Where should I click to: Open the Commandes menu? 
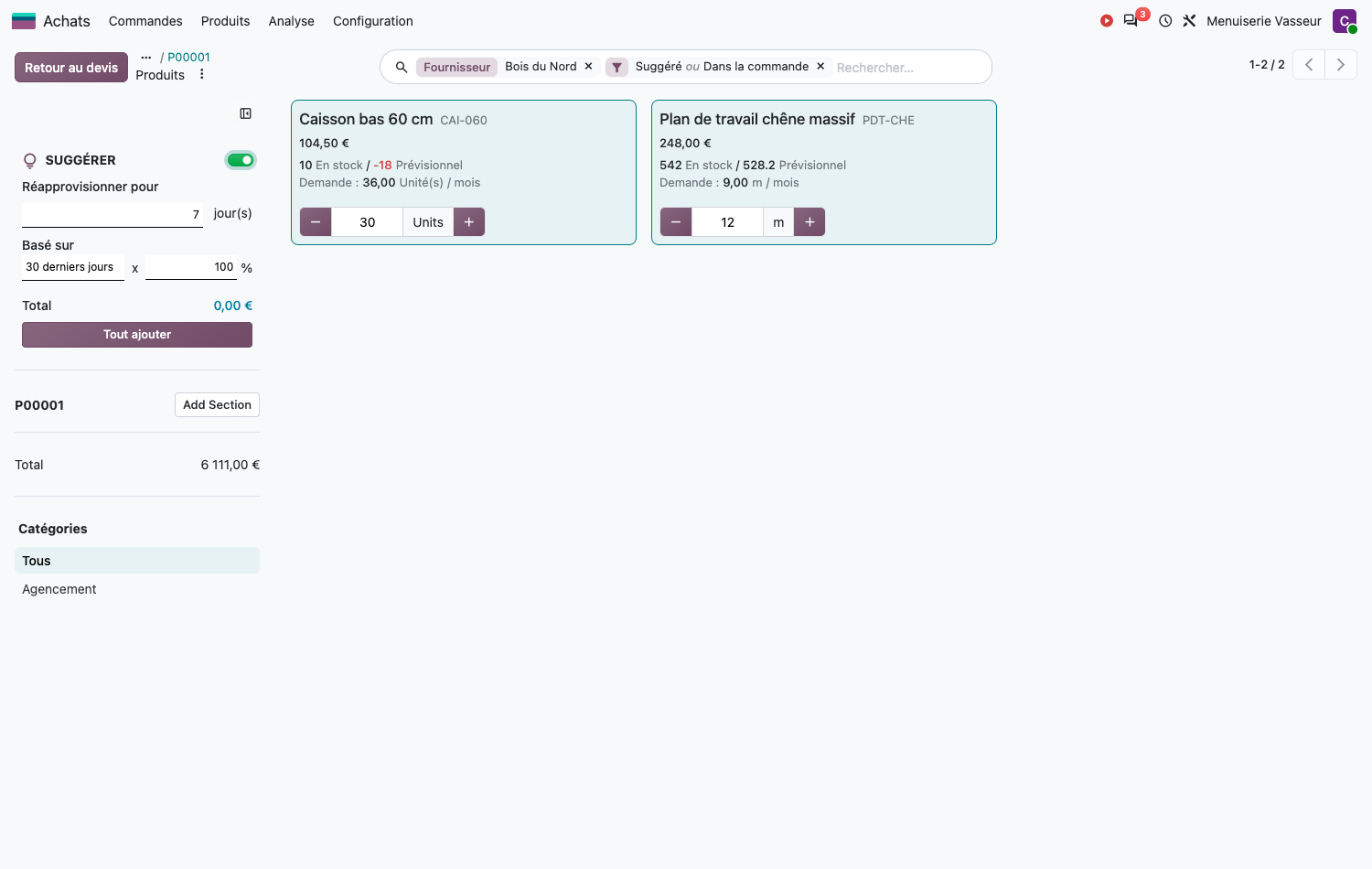pyautogui.click(x=145, y=21)
